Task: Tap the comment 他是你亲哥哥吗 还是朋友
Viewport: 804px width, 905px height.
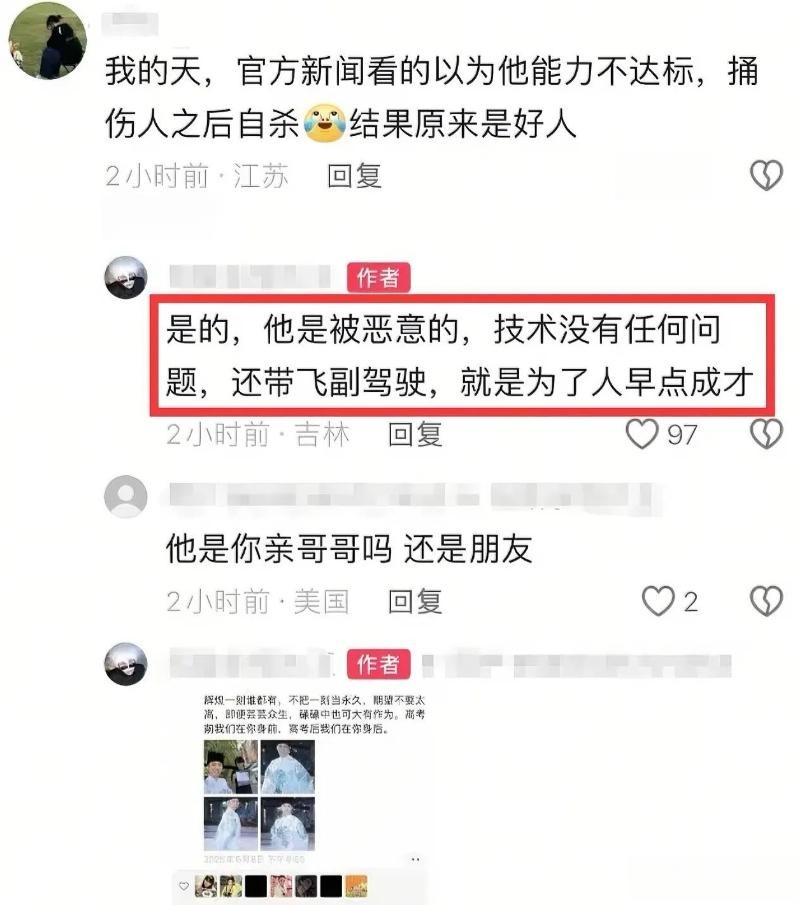Action: (x=349, y=548)
